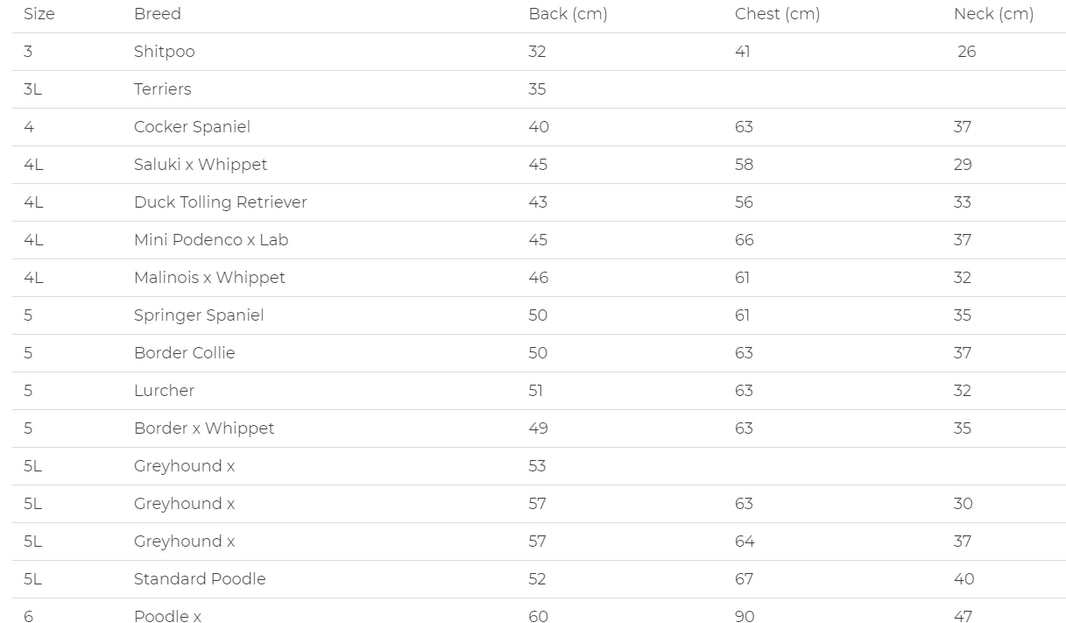Select the Duck Tolling Retriever cell

coord(220,202)
